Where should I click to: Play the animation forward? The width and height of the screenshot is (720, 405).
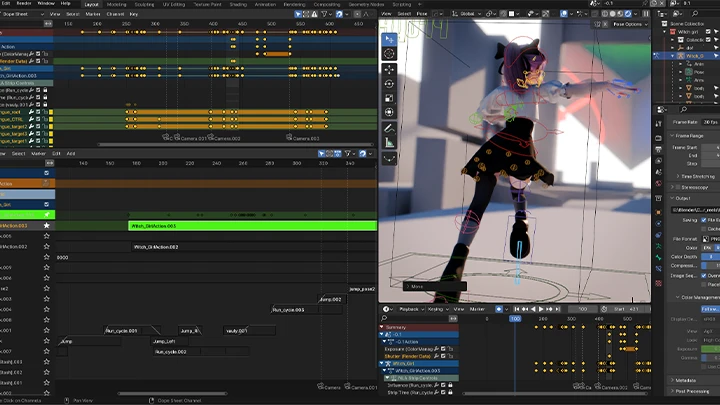click(x=541, y=309)
